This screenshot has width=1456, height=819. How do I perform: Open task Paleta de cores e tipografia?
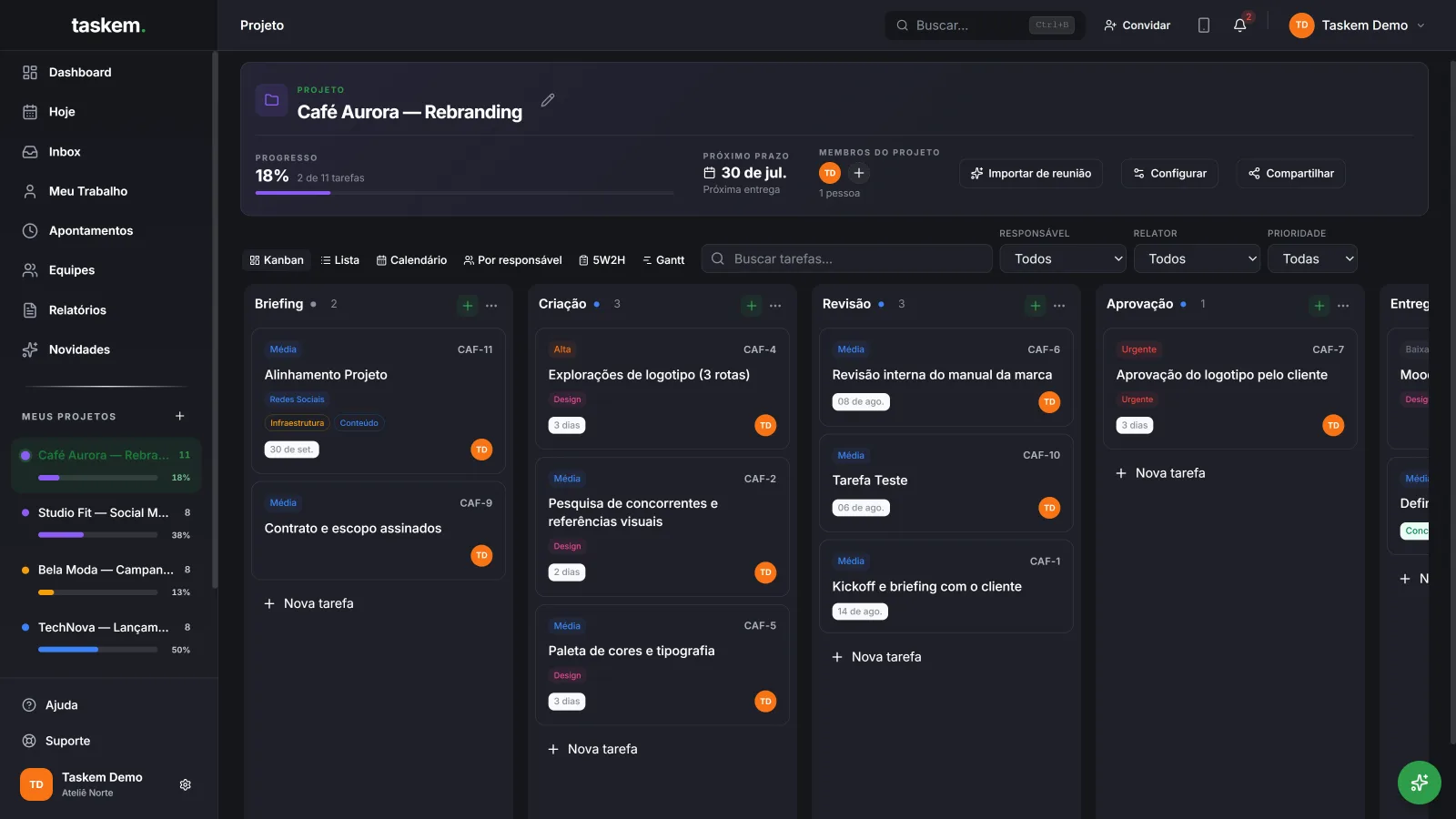tap(662, 665)
